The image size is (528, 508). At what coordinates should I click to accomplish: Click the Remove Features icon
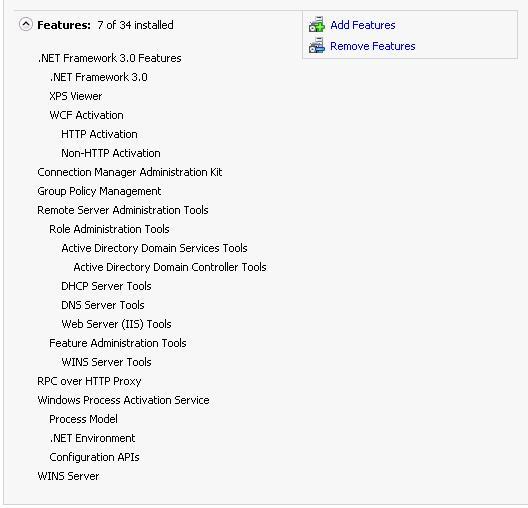tap(317, 46)
